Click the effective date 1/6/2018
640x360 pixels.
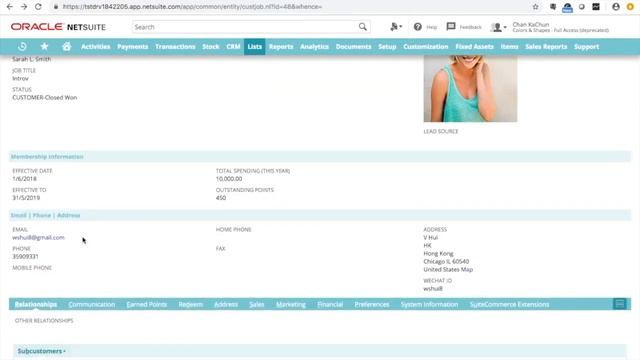(24, 179)
